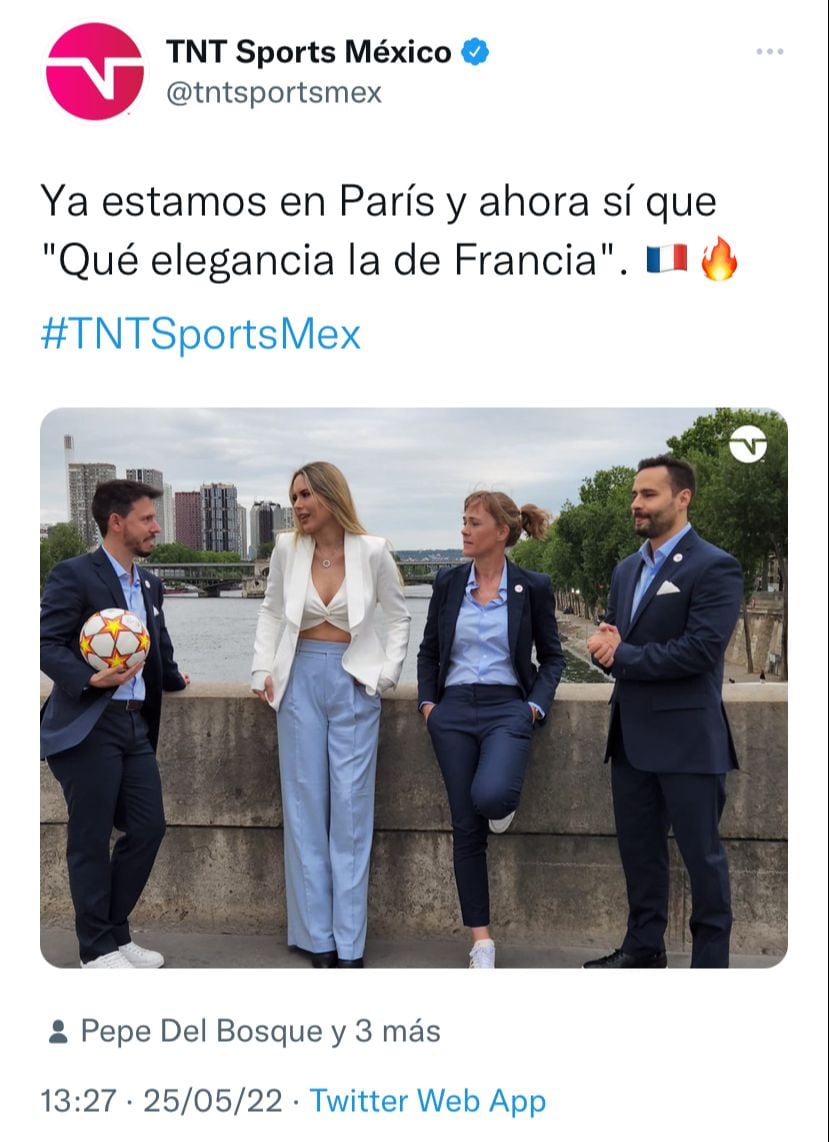Open the TNT Sports México profile avatar
Screen dimensions: 829x1142
(x=95, y=71)
